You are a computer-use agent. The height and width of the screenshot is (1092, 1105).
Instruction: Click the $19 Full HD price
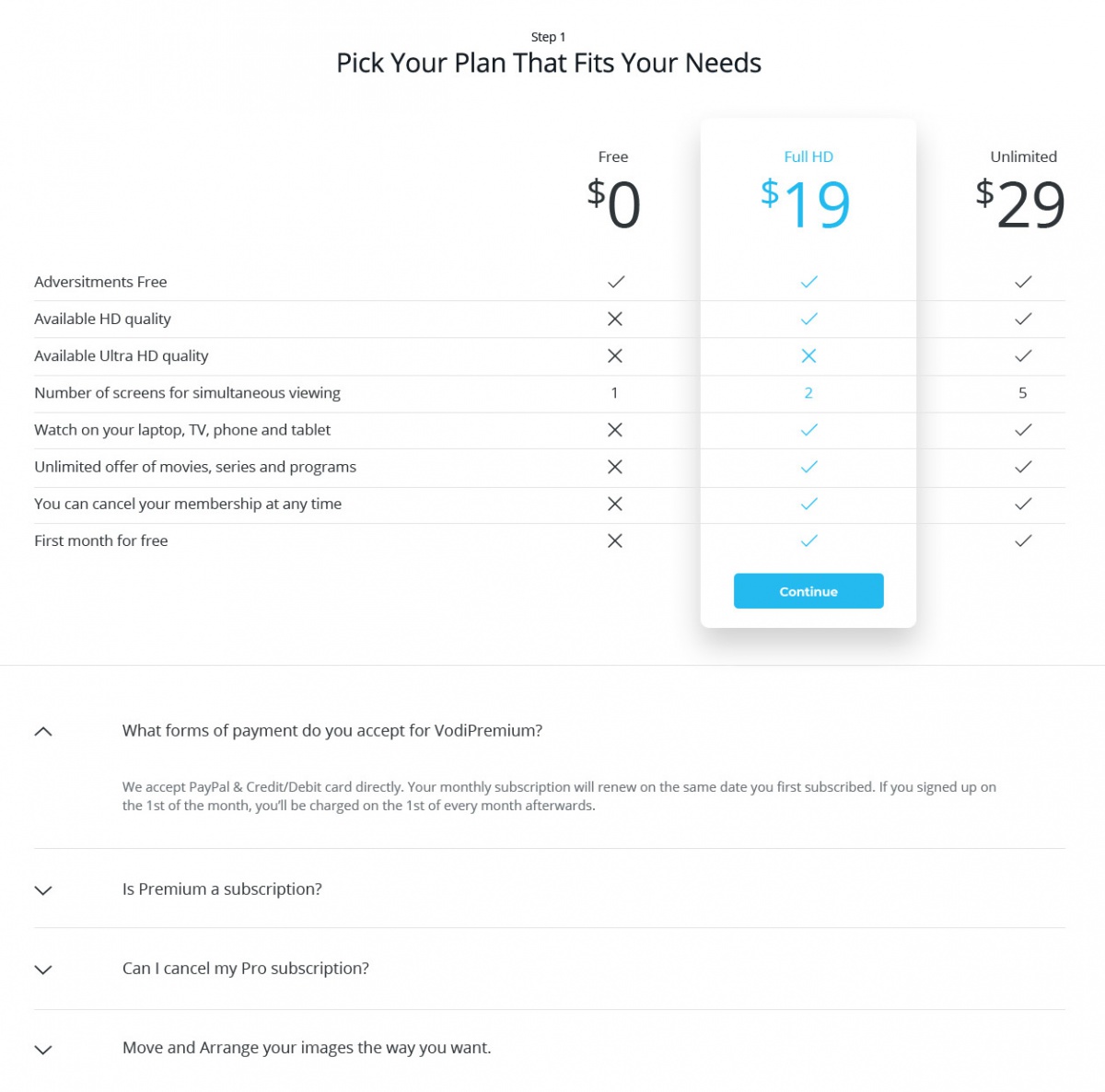(806, 204)
